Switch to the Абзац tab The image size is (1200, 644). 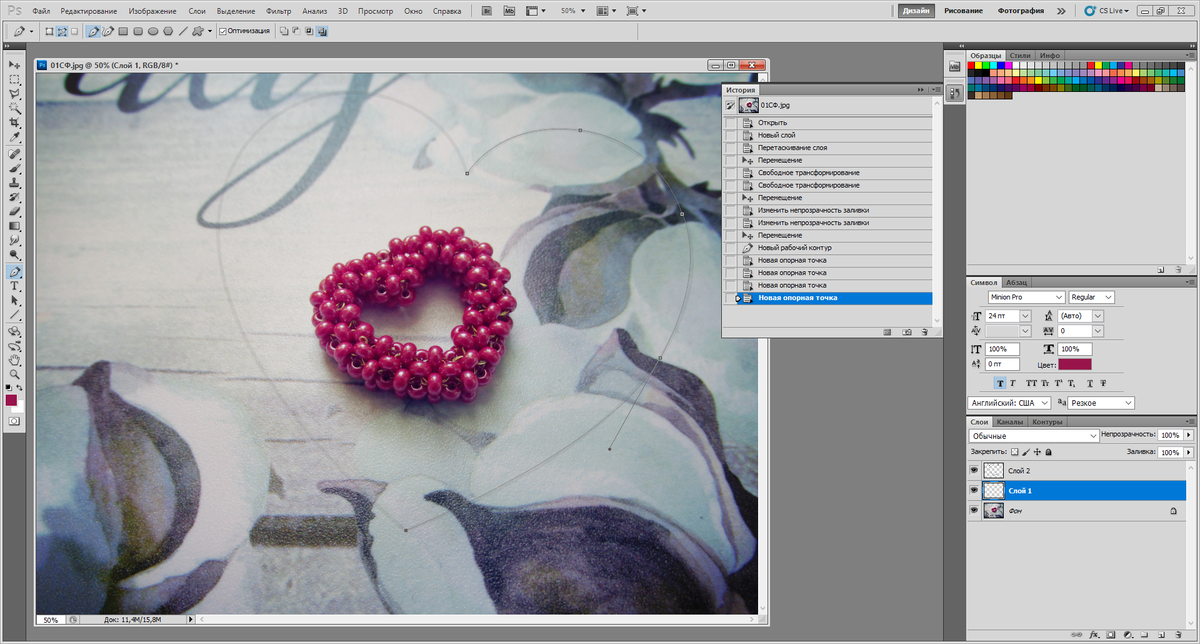tap(1015, 282)
